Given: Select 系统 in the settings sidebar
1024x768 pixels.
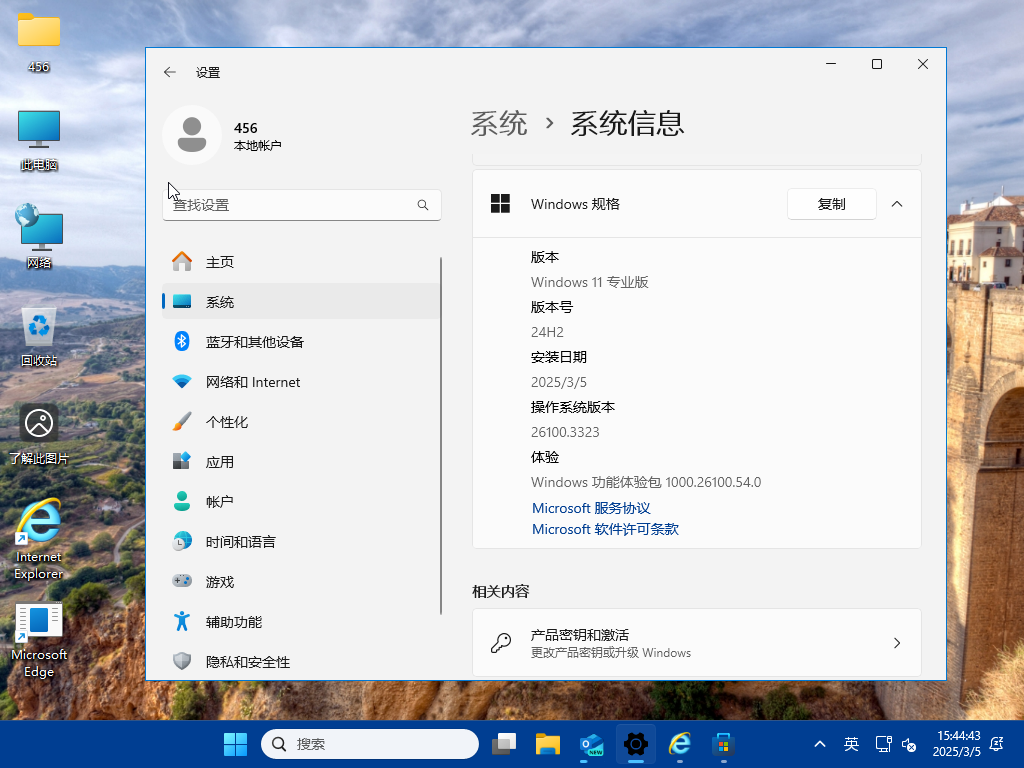Looking at the screenshot, I should [302, 302].
